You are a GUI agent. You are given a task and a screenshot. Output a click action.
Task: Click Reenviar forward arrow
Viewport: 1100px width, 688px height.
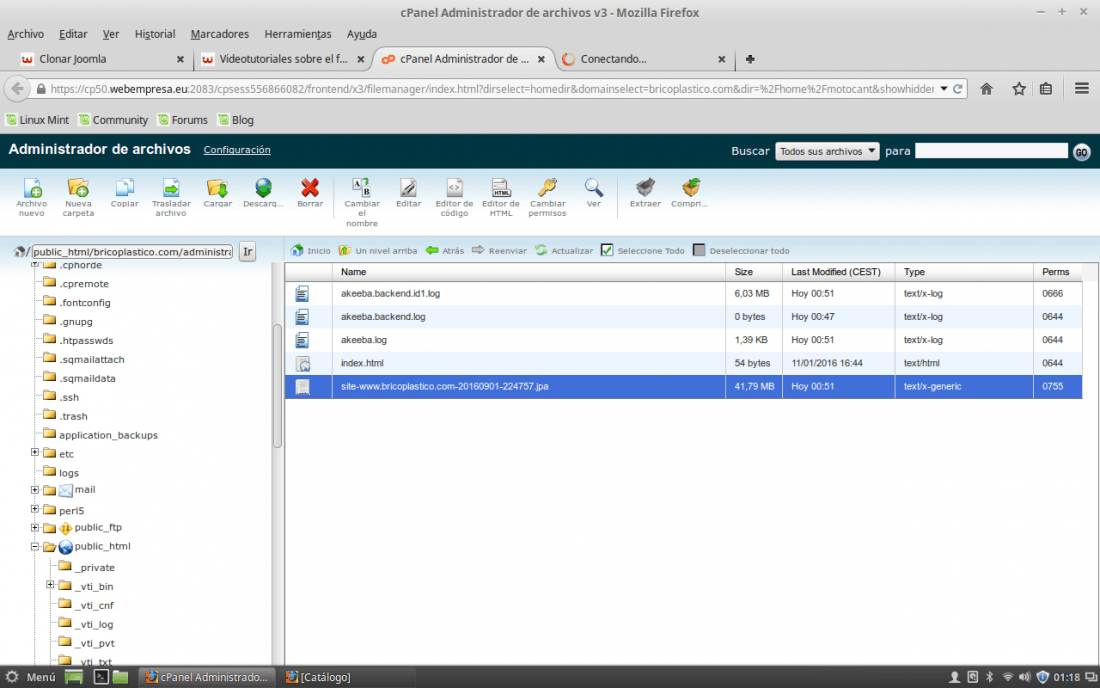pos(499,250)
